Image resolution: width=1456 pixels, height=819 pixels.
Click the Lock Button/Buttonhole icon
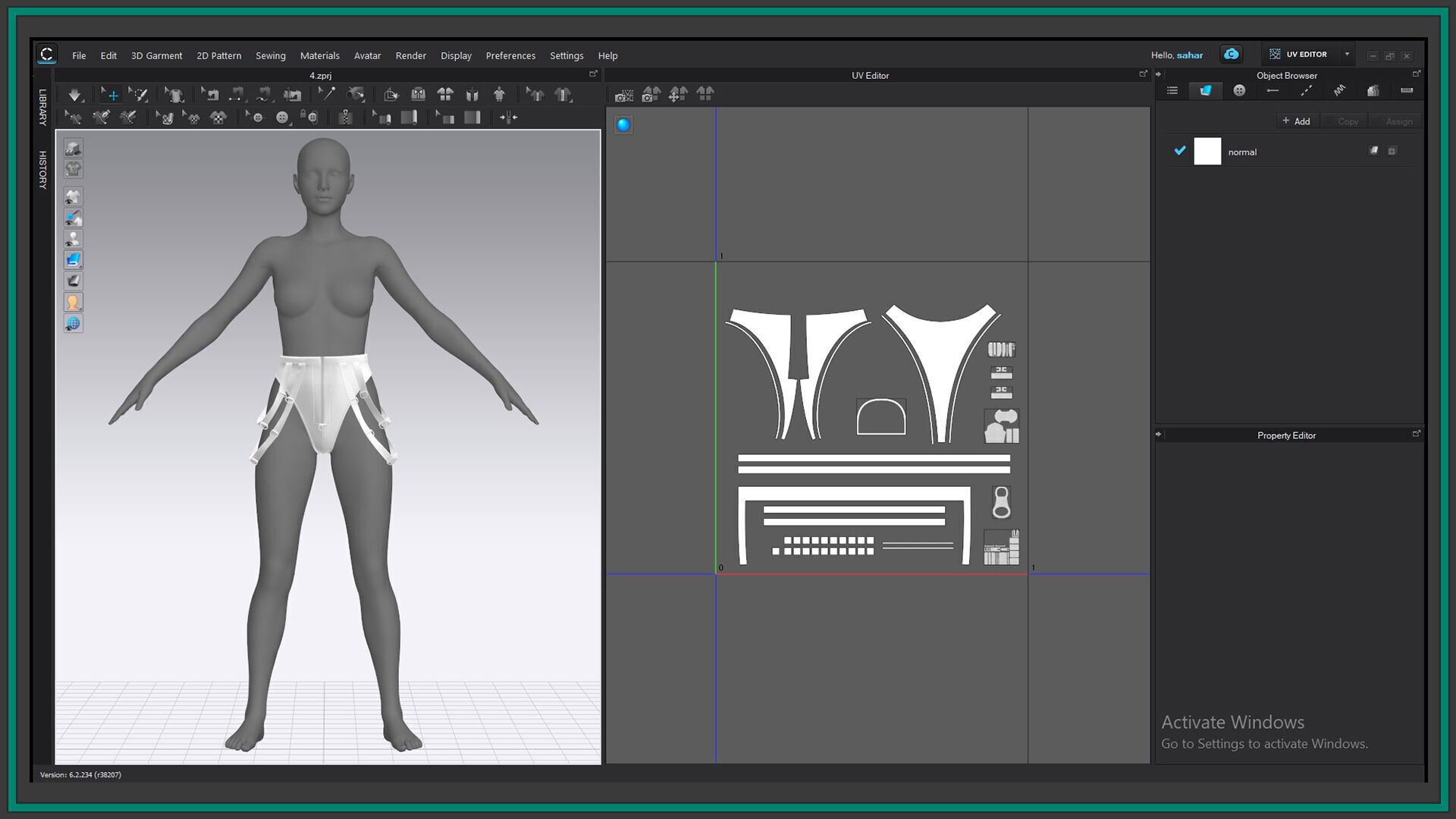pyautogui.click(x=309, y=117)
